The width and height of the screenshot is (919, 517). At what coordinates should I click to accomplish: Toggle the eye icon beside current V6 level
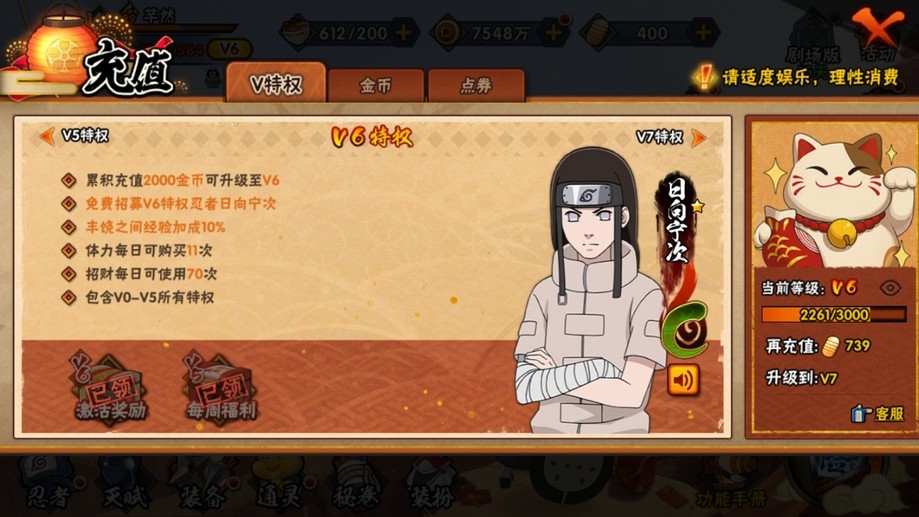[890, 288]
